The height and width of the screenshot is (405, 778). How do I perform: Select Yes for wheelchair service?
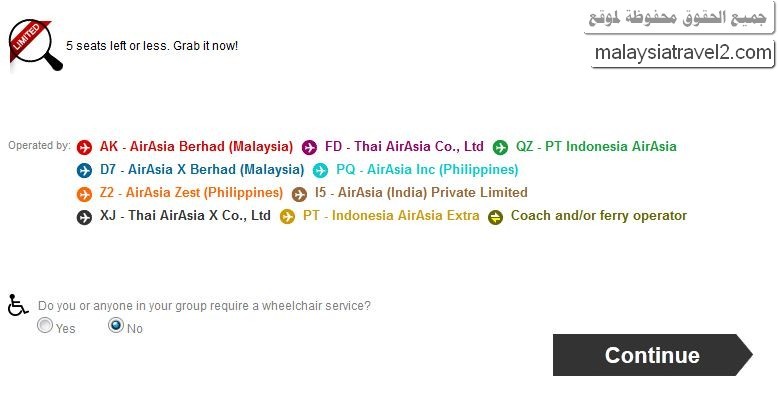click(x=45, y=326)
